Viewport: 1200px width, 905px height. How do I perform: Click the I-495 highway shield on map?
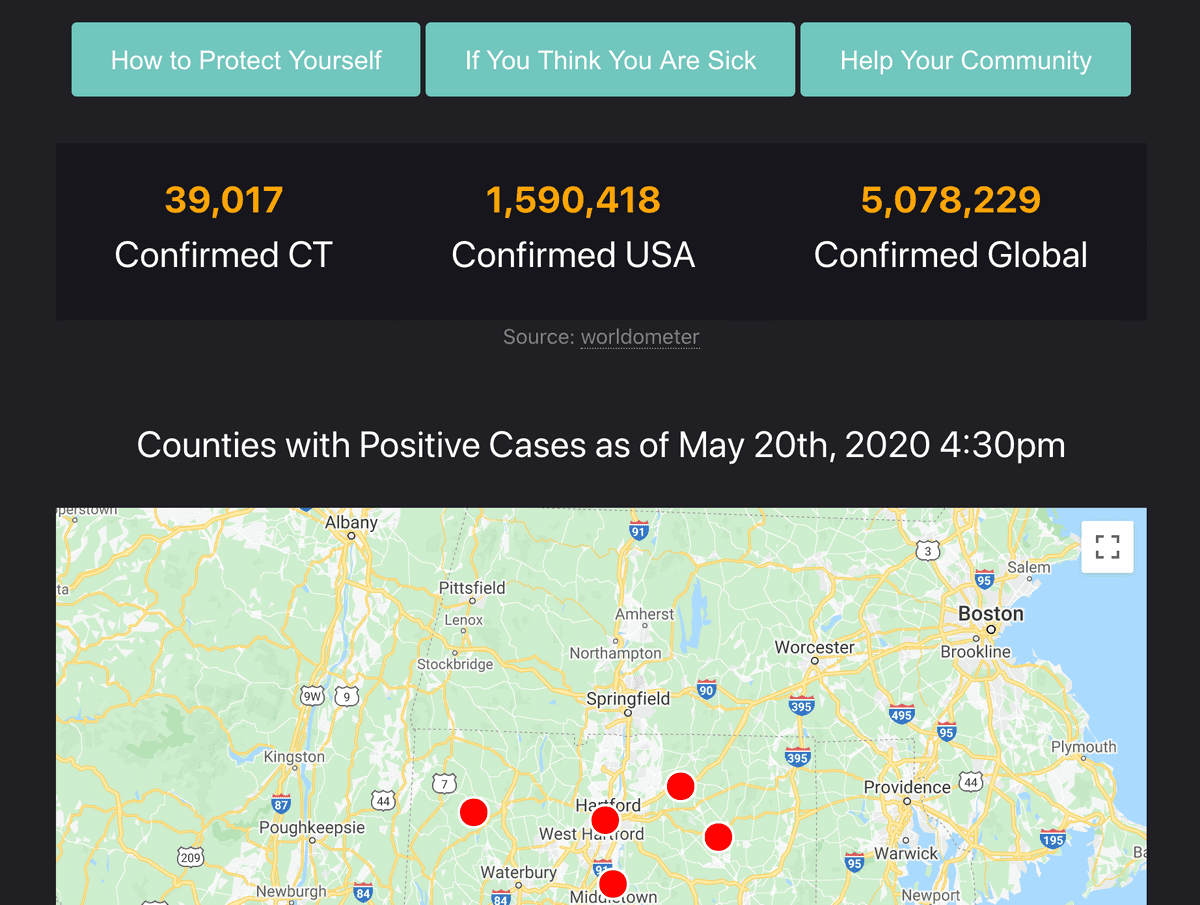pyautogui.click(x=901, y=712)
